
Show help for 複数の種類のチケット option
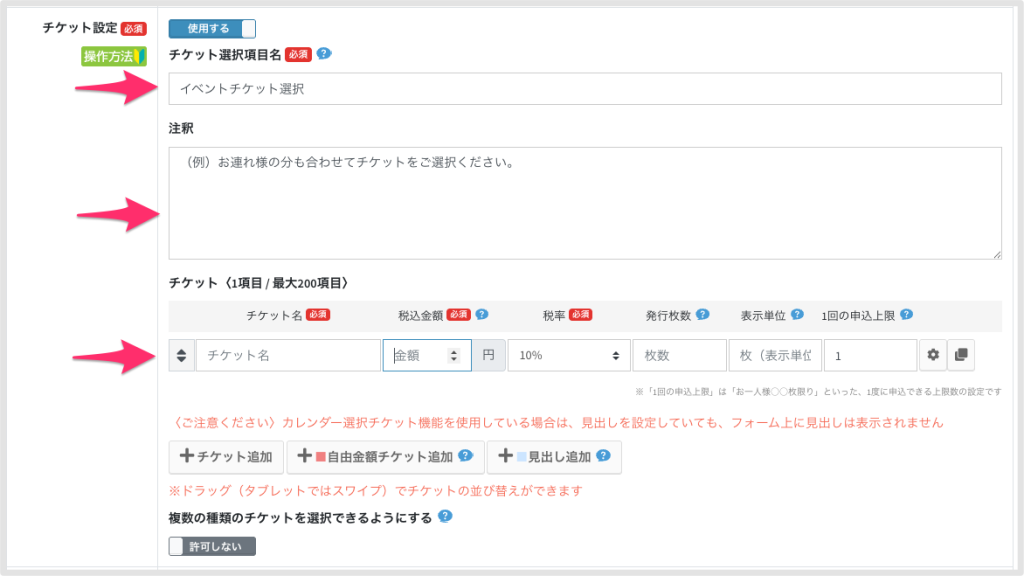445,517
